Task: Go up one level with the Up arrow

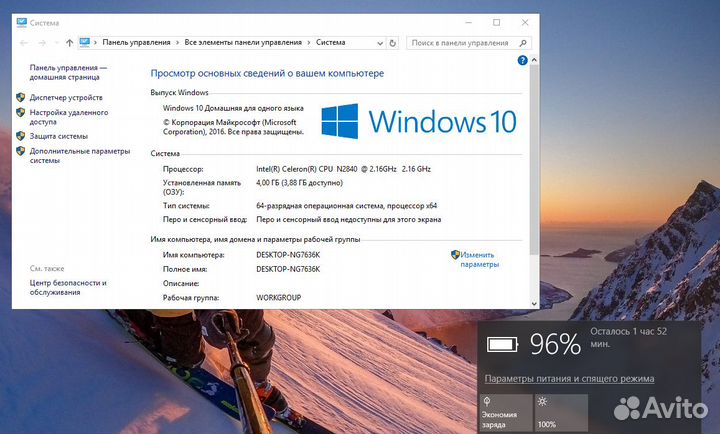Action: click(69, 43)
